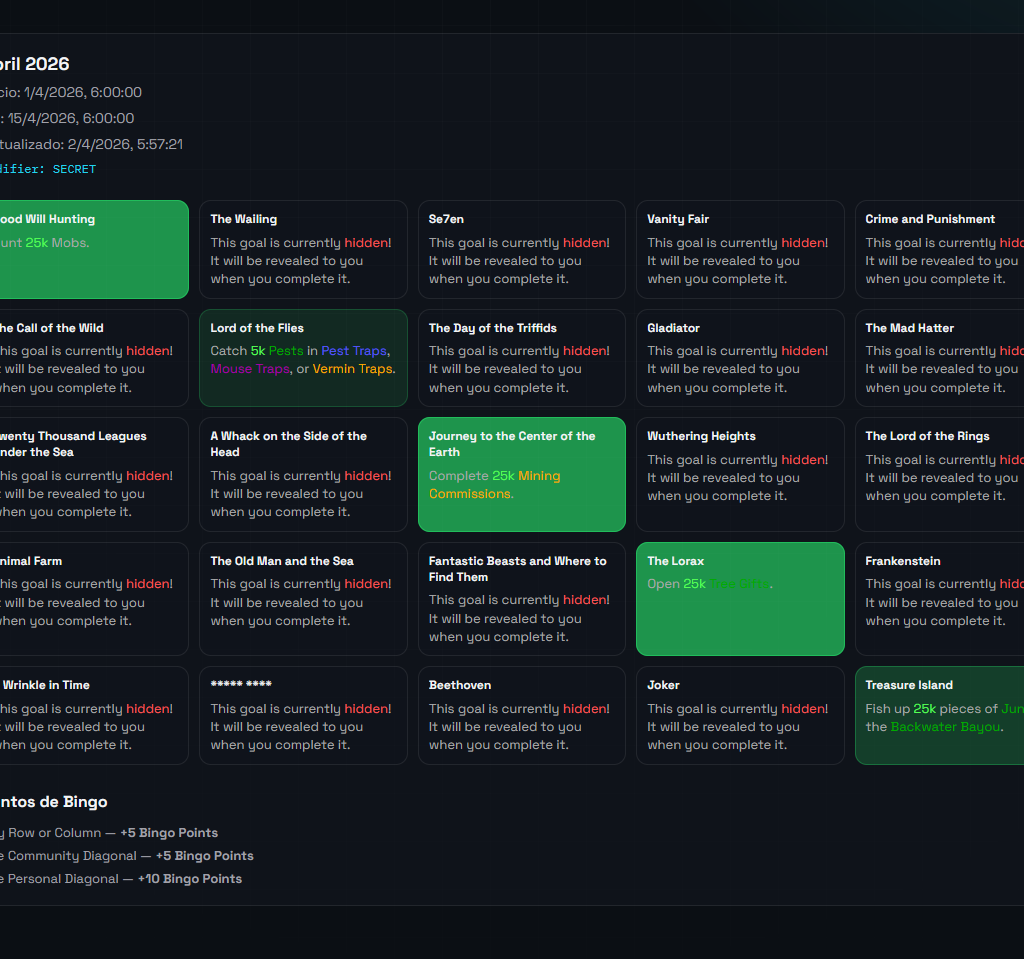This screenshot has width=1024, height=959.
Task: Open Journey to the Center of the Earth card
Action: pos(521,474)
